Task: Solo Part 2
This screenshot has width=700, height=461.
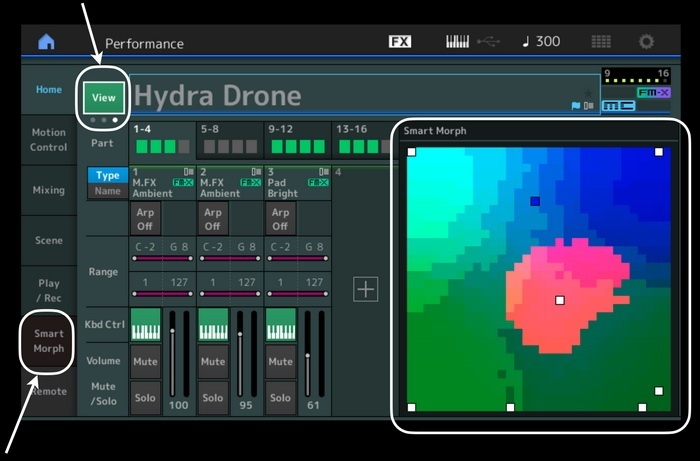Action: click(x=213, y=398)
